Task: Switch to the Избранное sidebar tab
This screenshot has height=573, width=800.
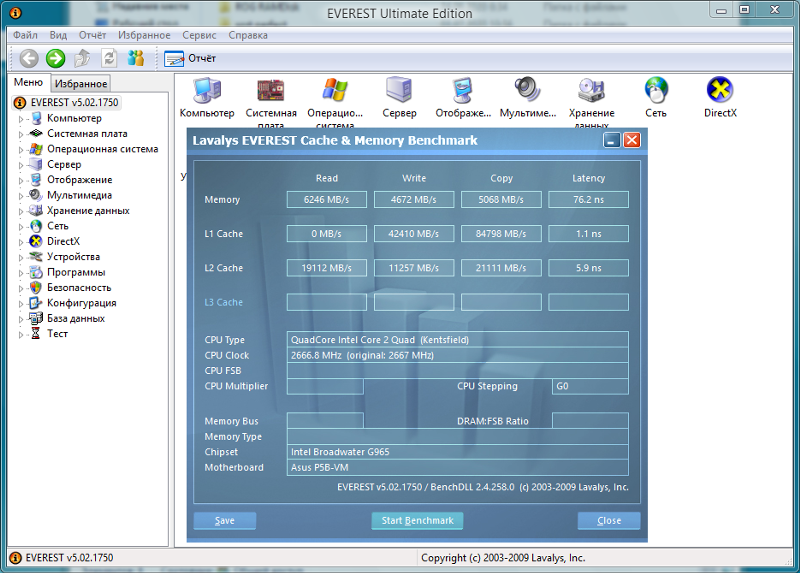Action: click(81, 83)
